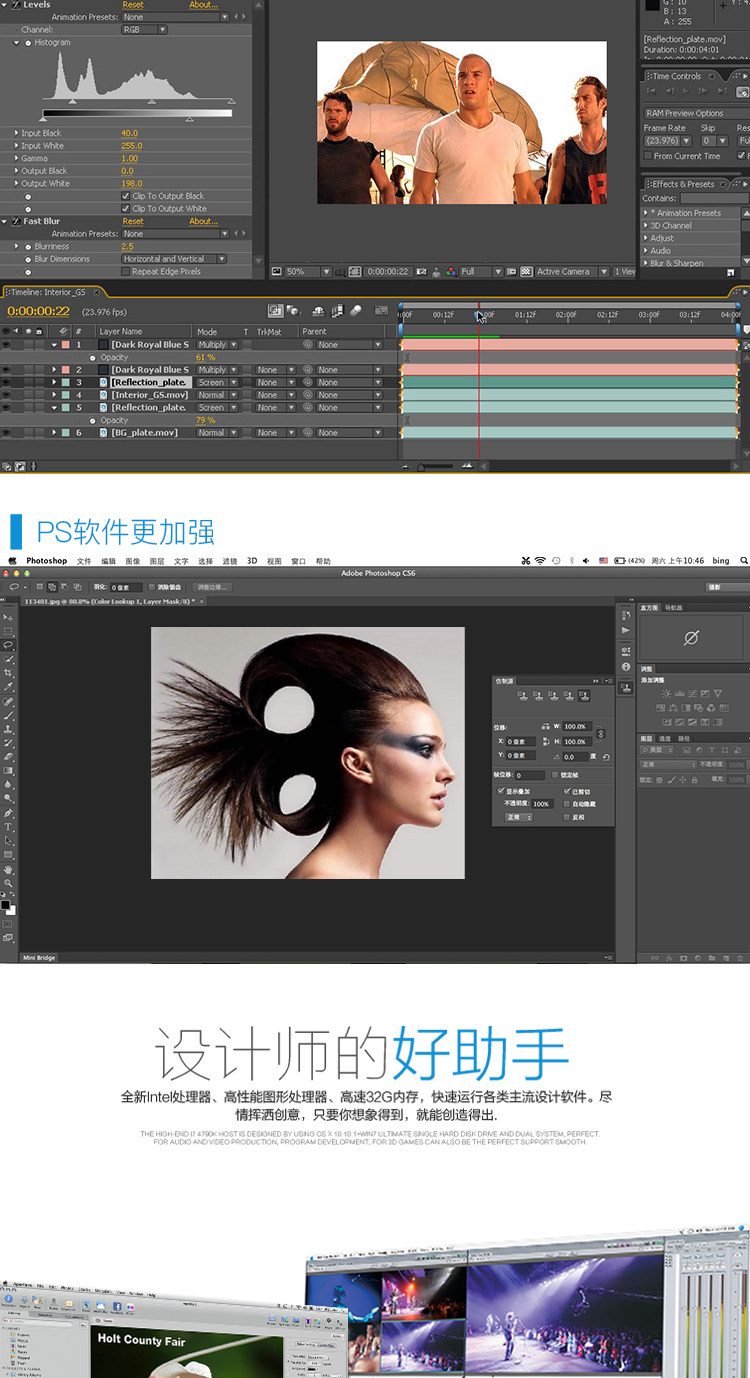Select the Gradient tool in Photoshop toolbar
Viewport: 750px width, 1378px height.
point(8,770)
